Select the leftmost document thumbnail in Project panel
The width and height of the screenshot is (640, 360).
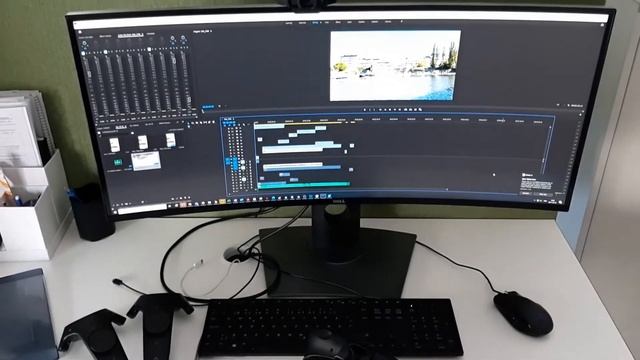tap(115, 144)
